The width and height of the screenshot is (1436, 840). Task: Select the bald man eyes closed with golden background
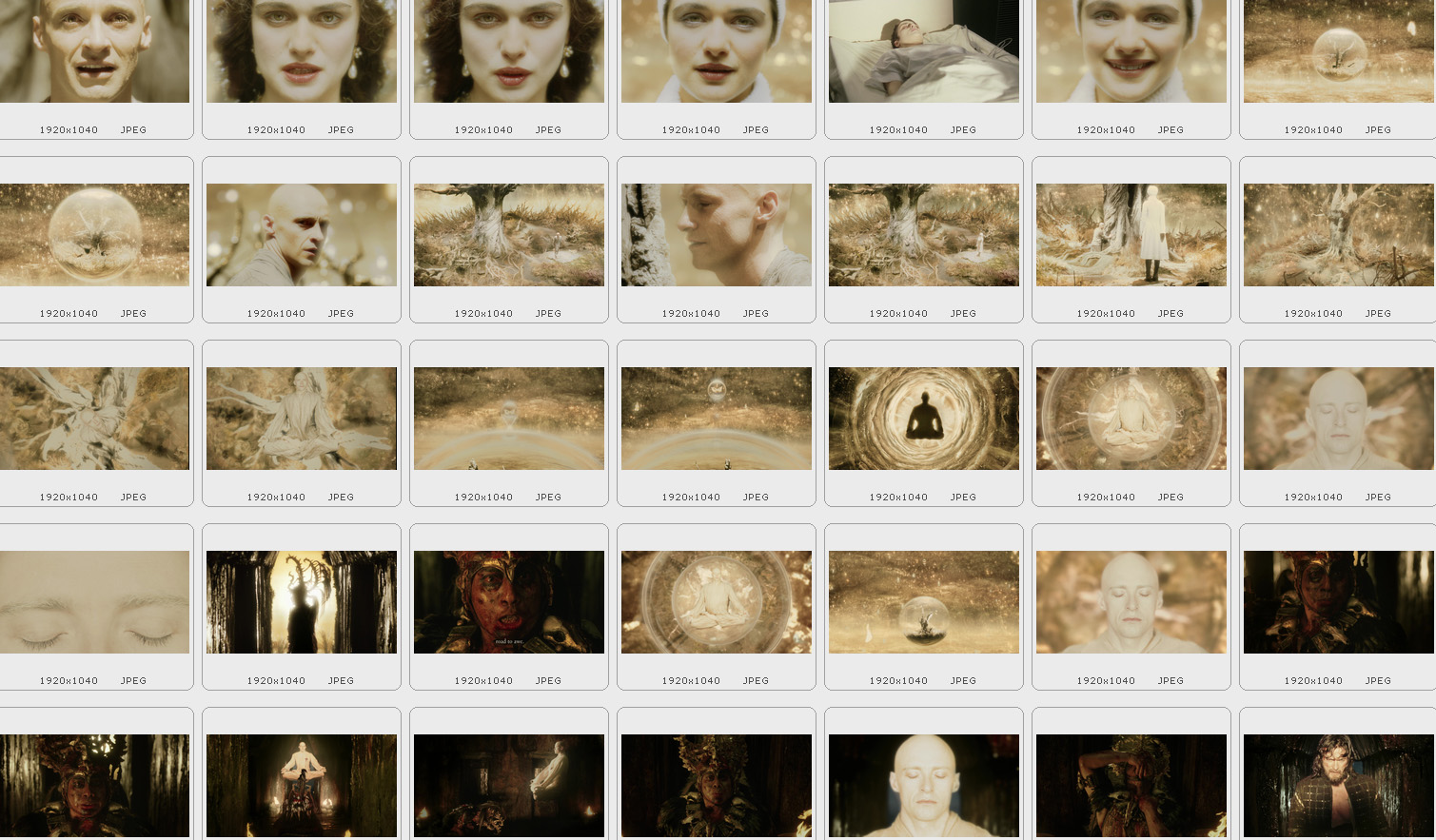[x=1131, y=602]
